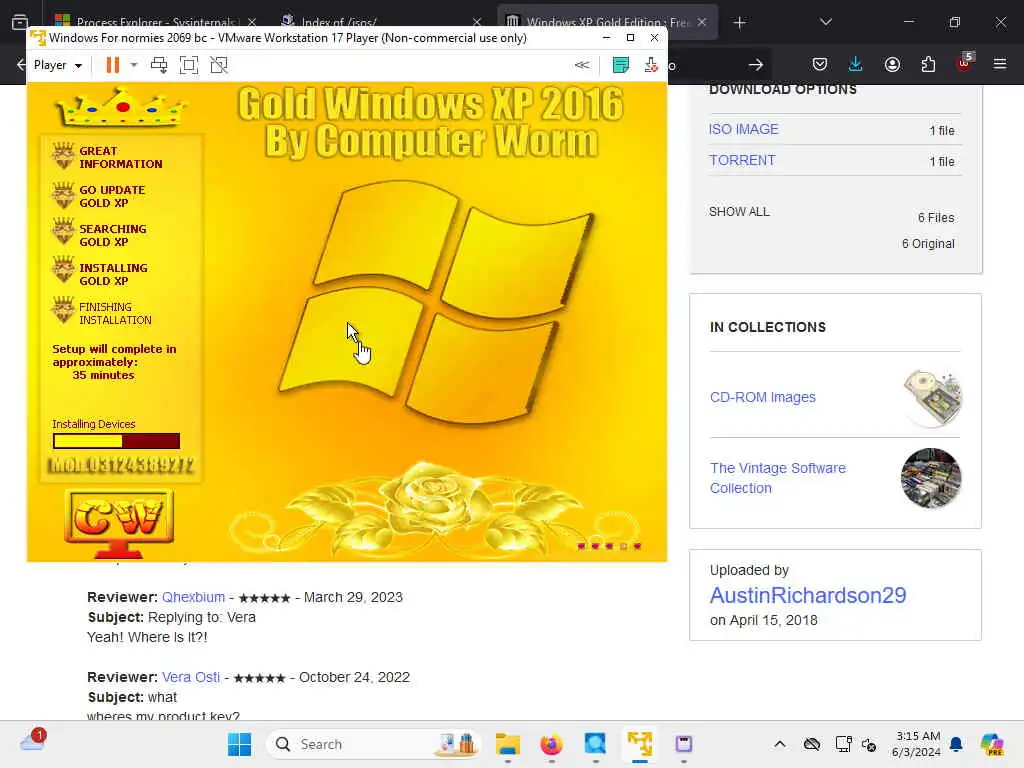This screenshot has height=768, width=1024.
Task: Click the Firefox view icon
Action: pyautogui.click(x=20, y=22)
